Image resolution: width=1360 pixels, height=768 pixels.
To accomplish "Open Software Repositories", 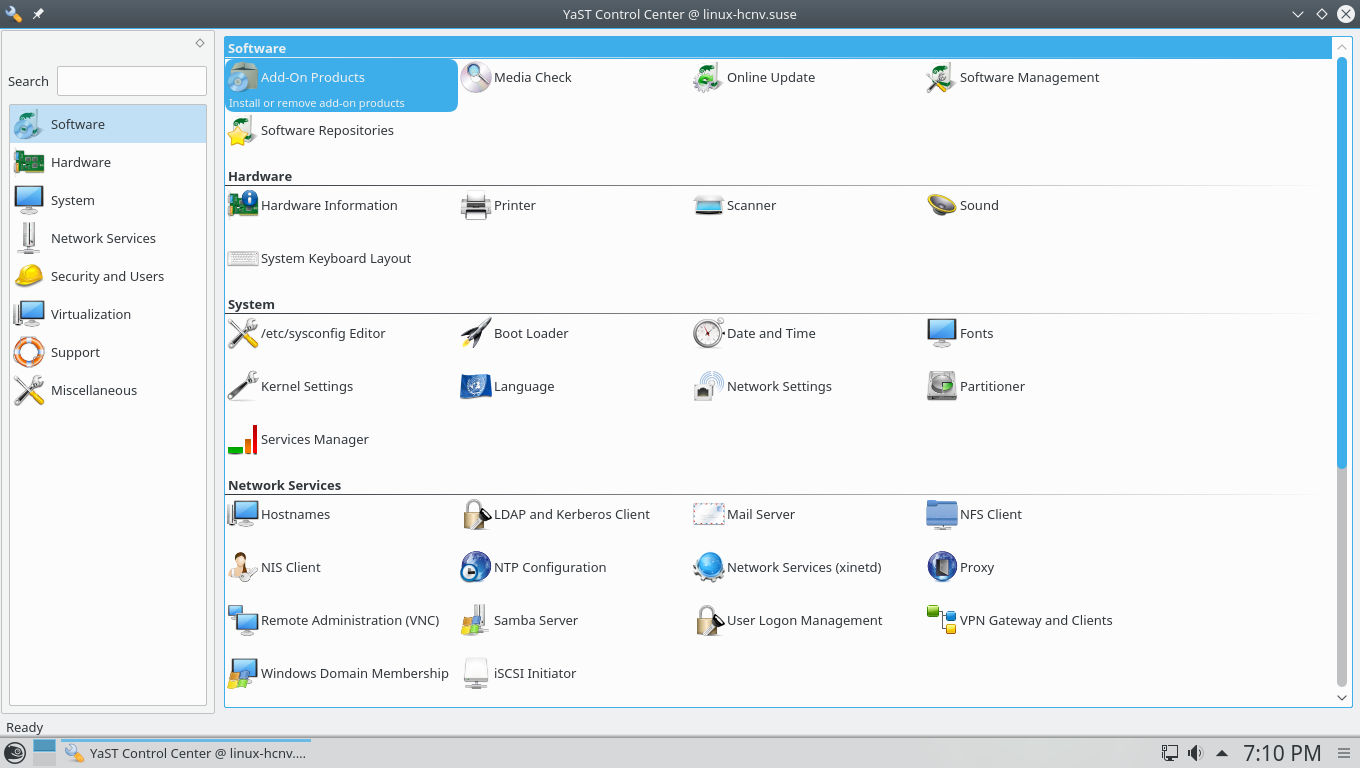I will [x=311, y=131].
